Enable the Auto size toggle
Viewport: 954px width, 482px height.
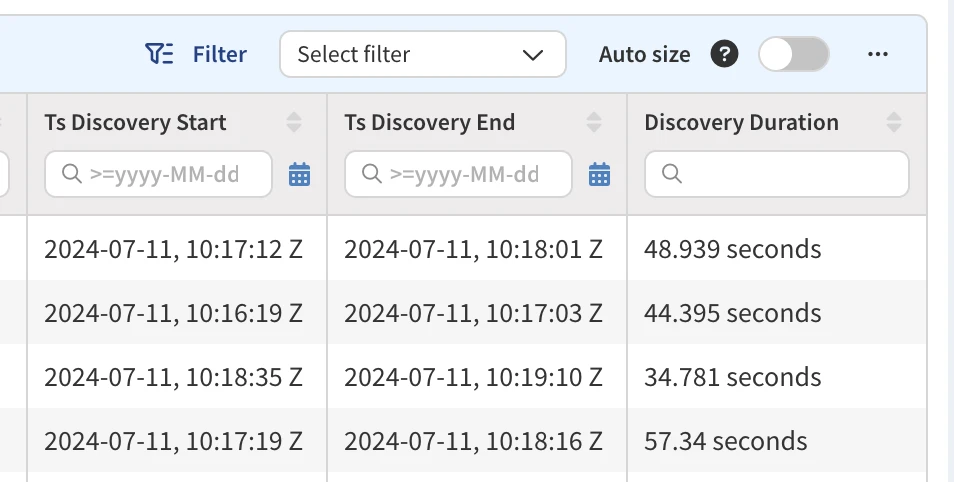point(793,54)
